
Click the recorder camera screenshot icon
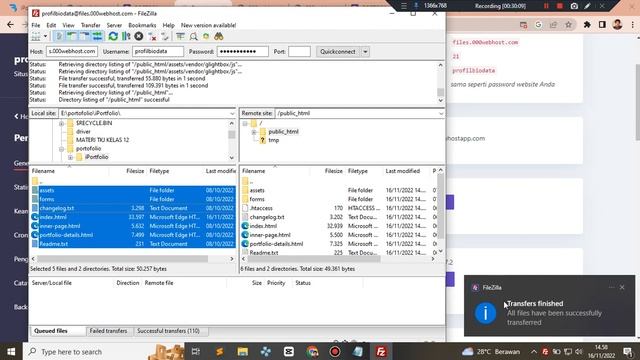tap(574, 6)
